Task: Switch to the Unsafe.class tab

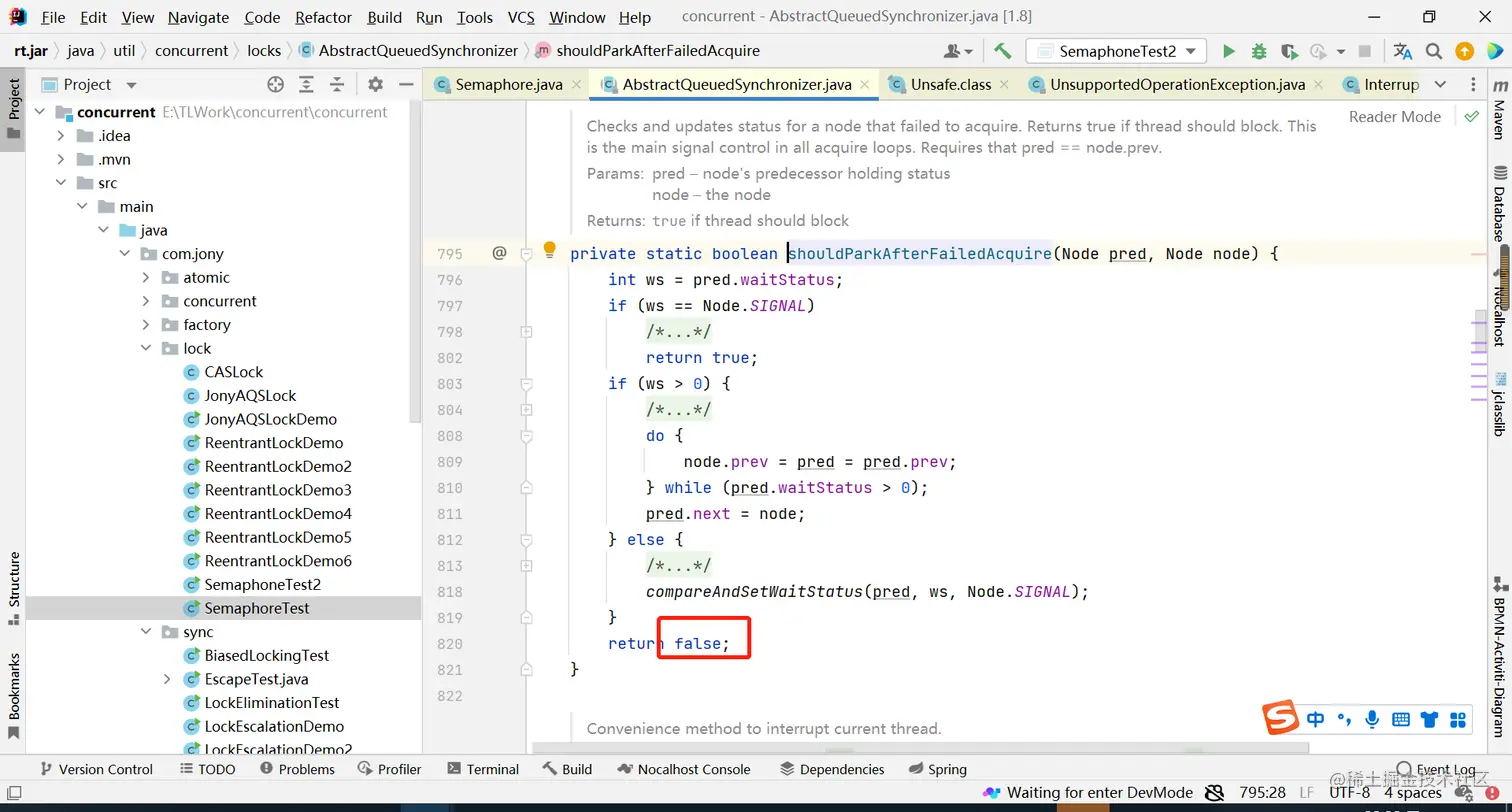Action: pos(949,85)
